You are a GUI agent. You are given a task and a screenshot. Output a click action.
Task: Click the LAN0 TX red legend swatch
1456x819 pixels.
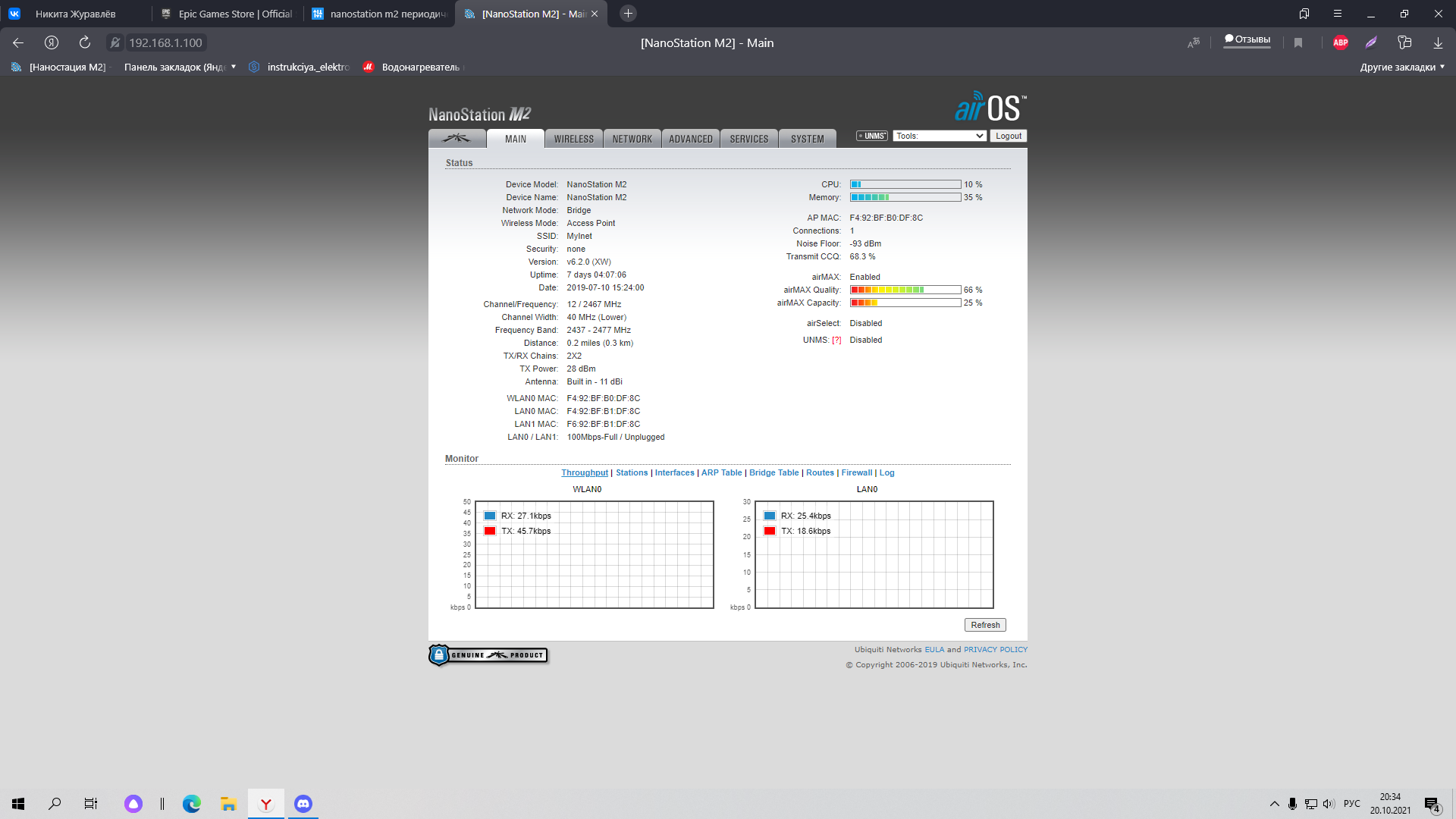click(770, 531)
